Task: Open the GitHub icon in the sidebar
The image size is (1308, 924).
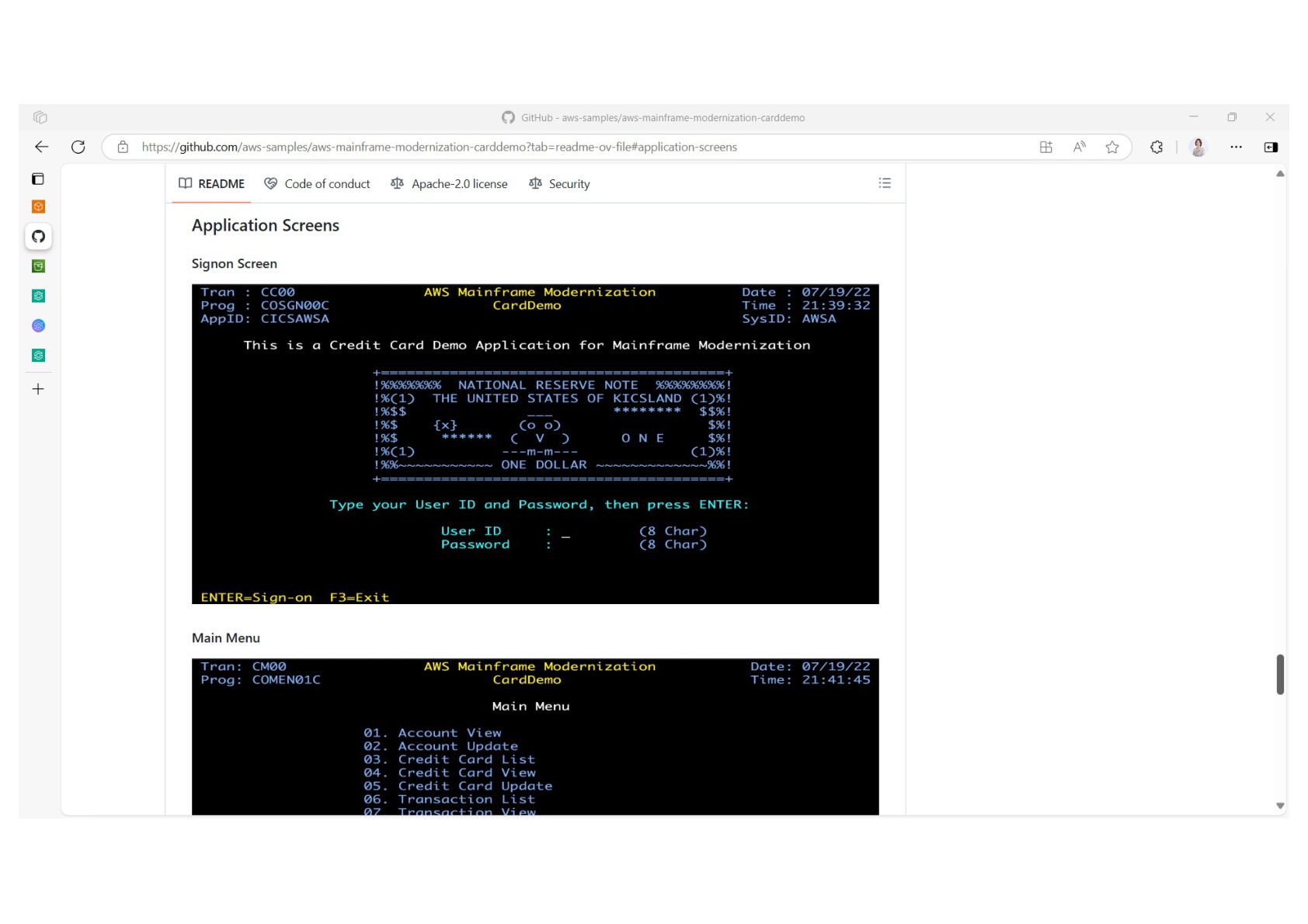Action: click(x=38, y=237)
